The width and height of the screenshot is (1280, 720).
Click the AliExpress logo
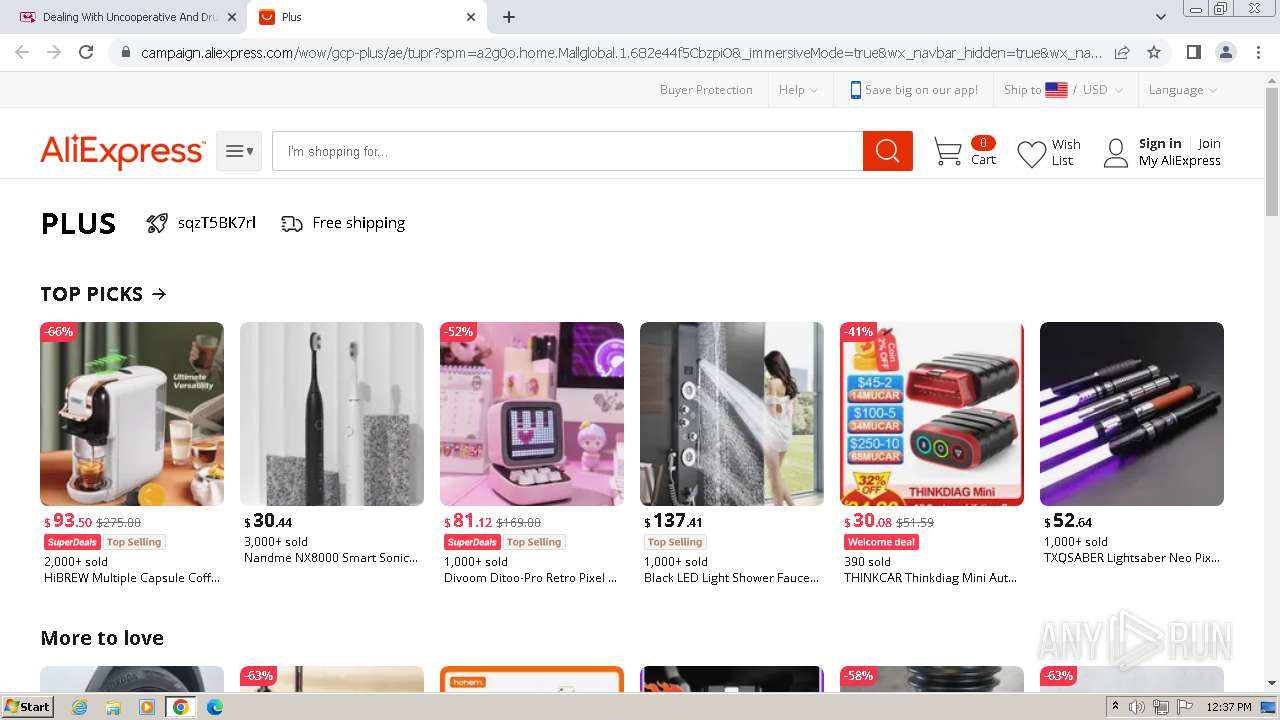[122, 151]
